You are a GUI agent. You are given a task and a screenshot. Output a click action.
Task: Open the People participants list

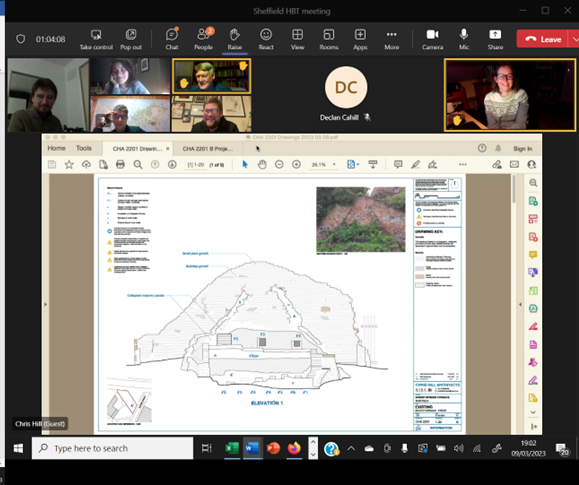click(x=203, y=39)
